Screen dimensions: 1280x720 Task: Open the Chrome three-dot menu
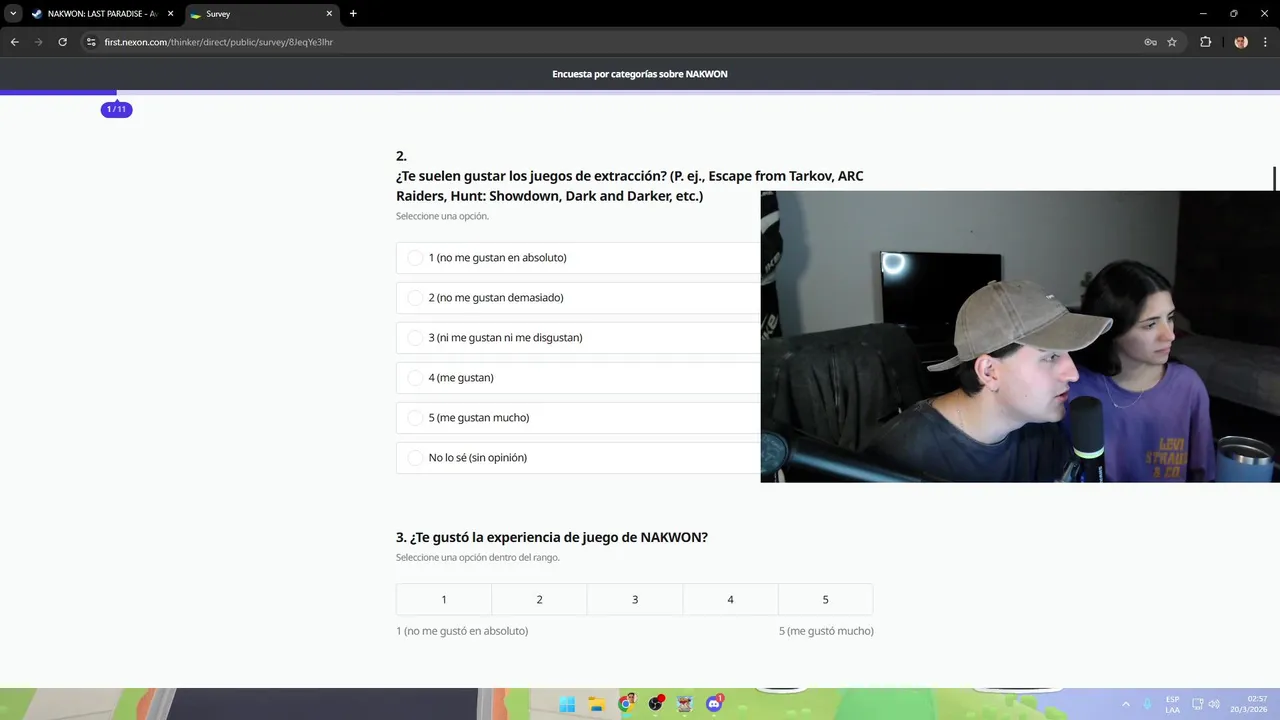[x=1266, y=42]
